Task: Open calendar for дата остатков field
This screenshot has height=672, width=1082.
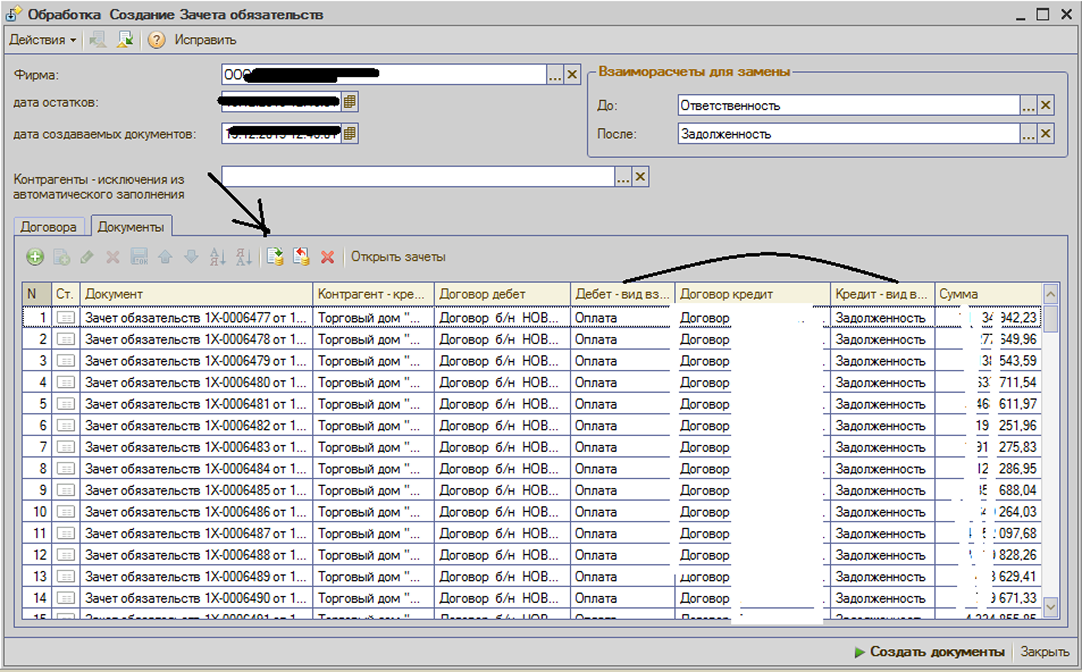Action: pyautogui.click(x=350, y=102)
